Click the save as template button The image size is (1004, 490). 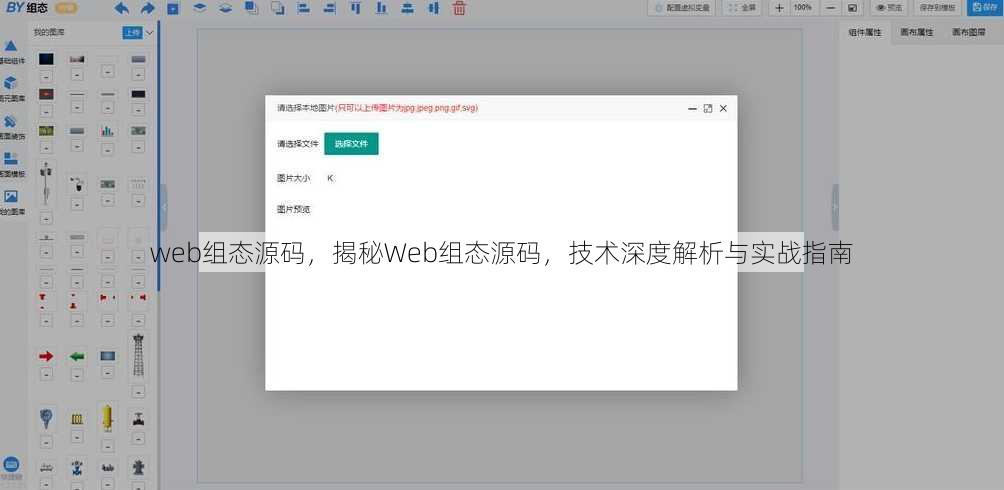(x=937, y=8)
